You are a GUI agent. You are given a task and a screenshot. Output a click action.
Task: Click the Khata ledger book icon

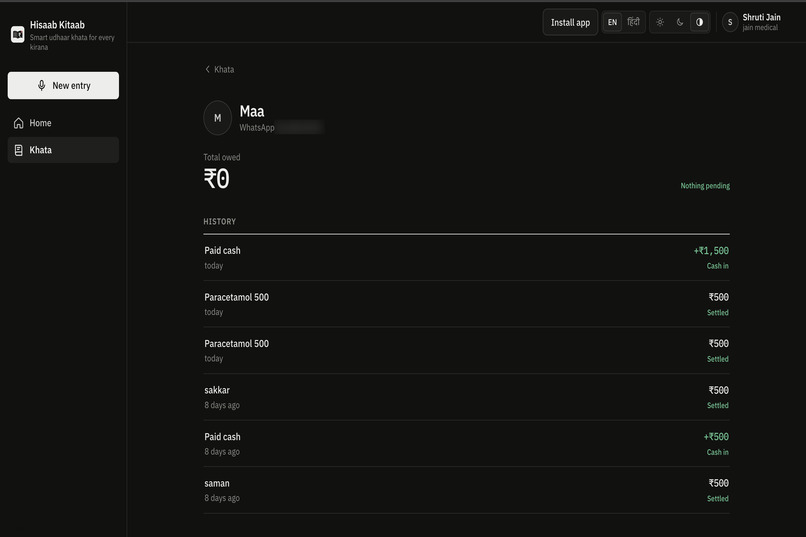pos(19,150)
